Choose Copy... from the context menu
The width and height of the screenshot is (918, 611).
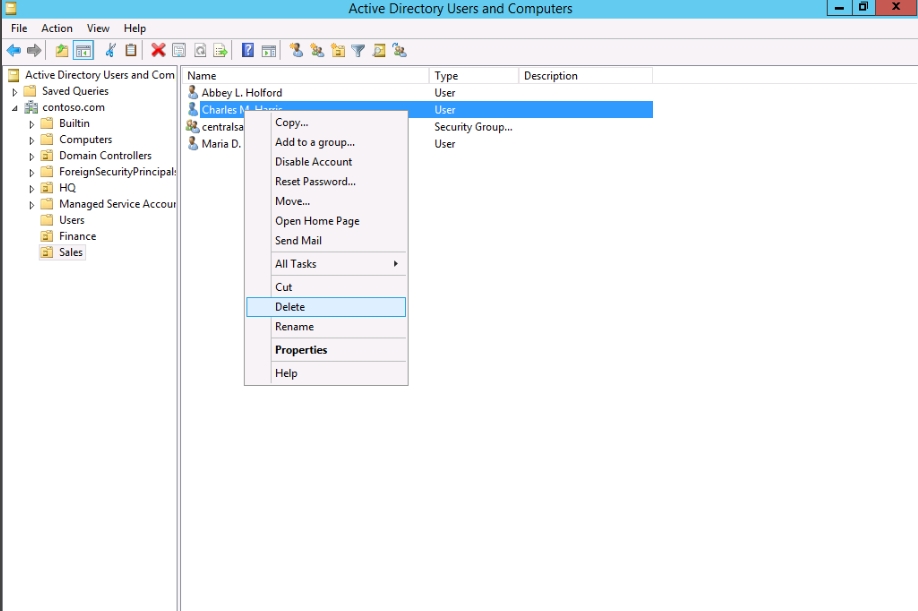(326, 122)
